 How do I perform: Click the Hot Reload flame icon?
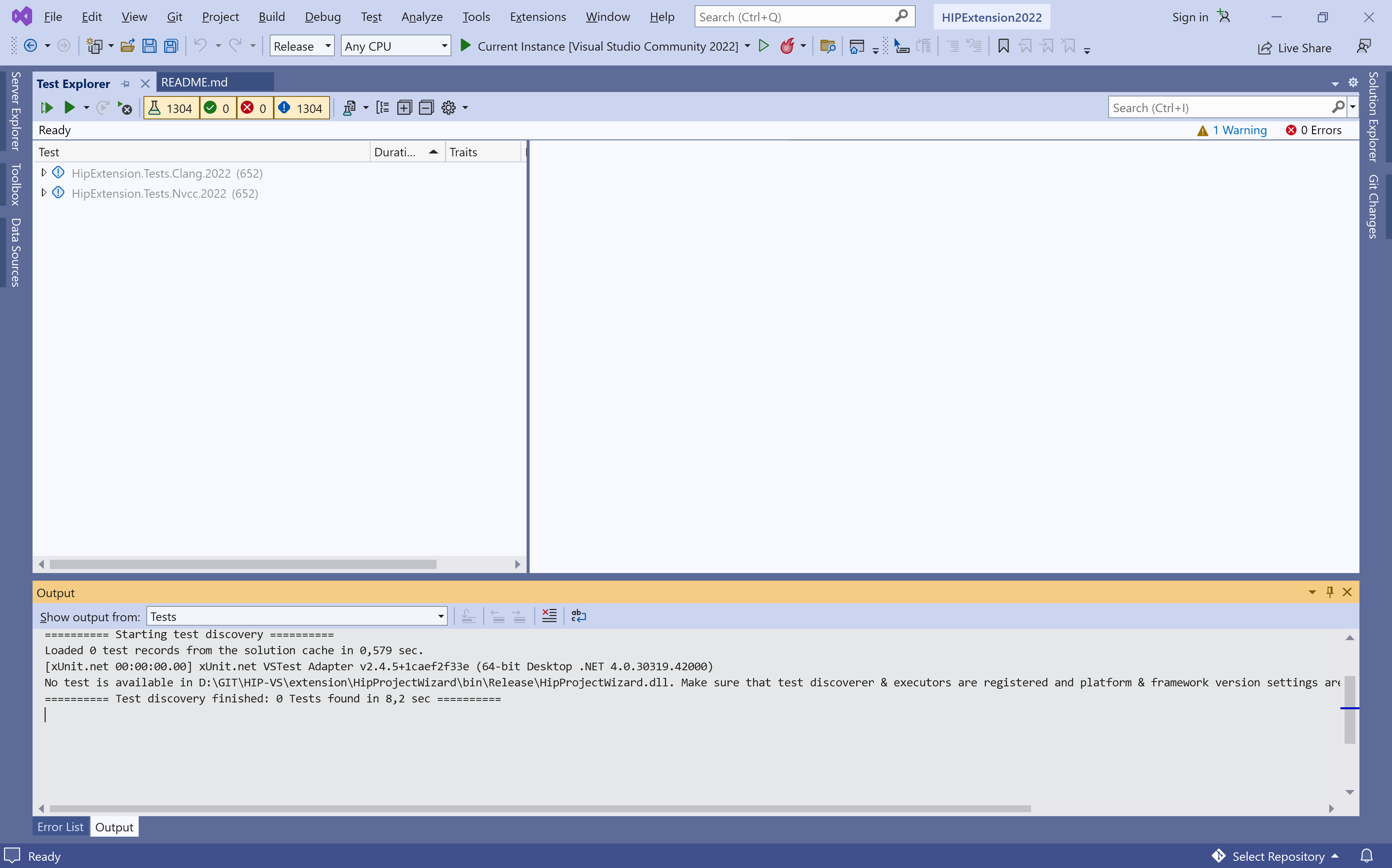coord(787,46)
